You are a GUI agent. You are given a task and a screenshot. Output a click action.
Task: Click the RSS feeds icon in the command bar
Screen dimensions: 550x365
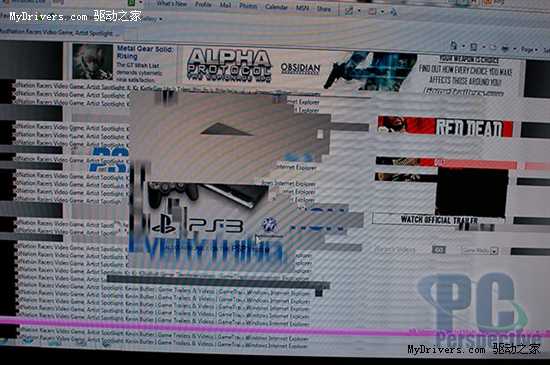click(x=474, y=47)
